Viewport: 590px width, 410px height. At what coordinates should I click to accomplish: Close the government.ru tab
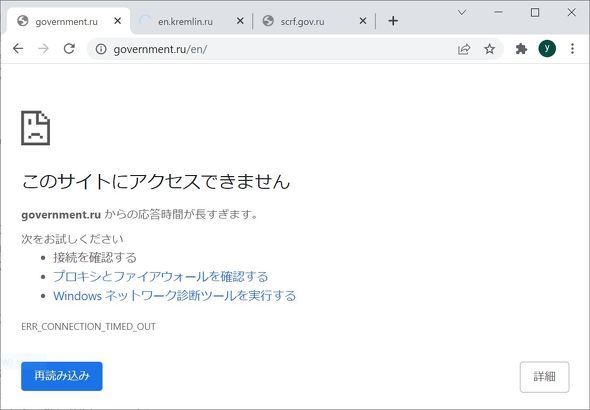(x=117, y=21)
